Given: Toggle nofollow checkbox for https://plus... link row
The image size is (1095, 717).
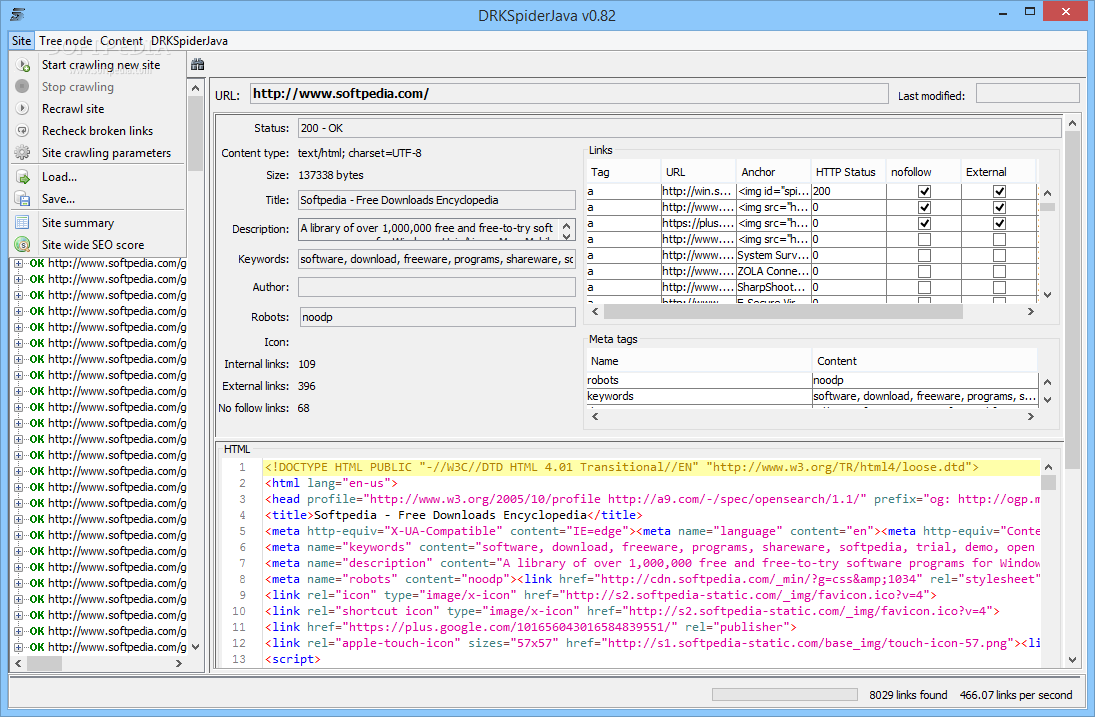Looking at the screenshot, I should [924, 223].
